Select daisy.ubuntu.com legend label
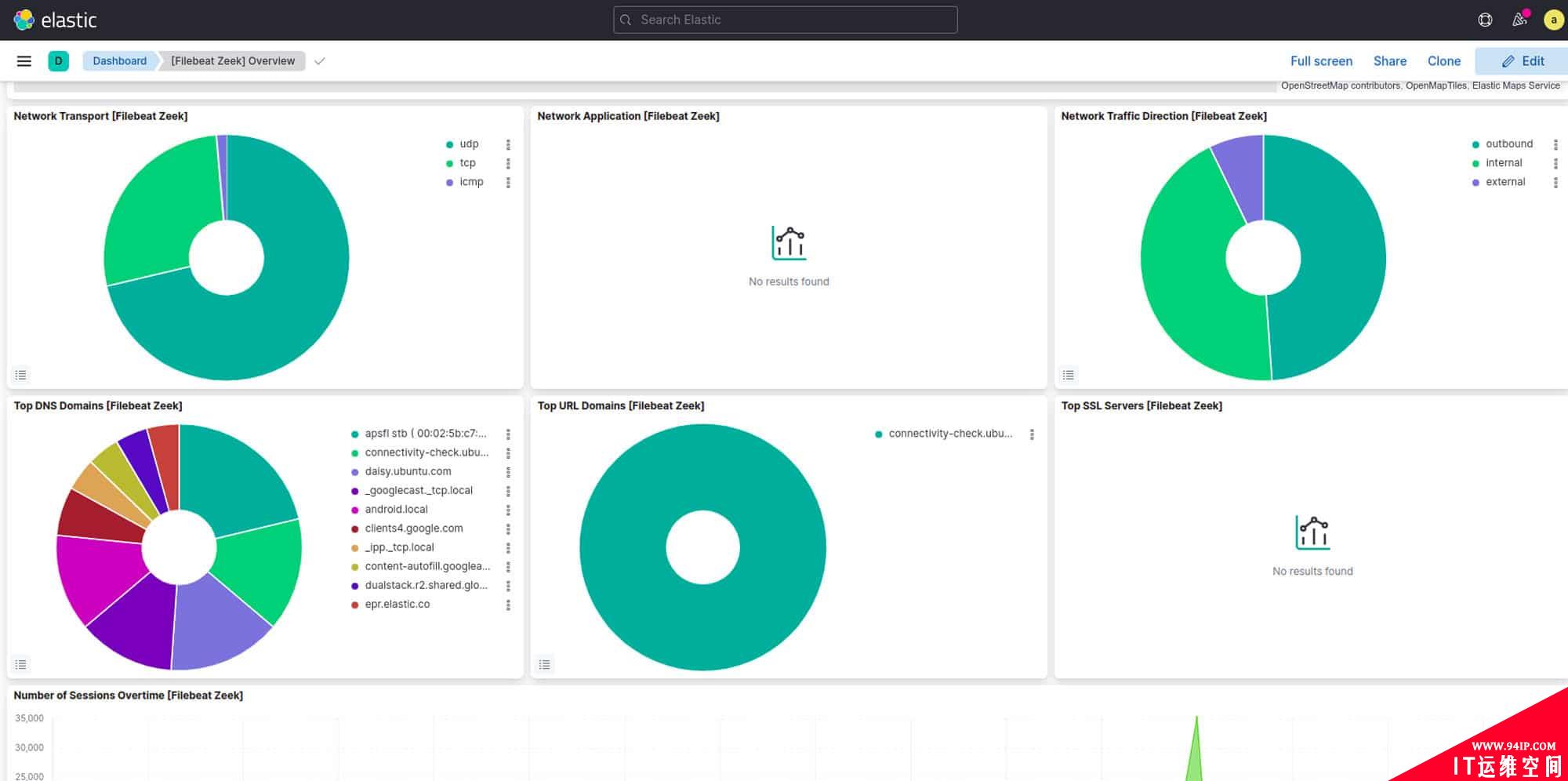This screenshot has height=781, width=1568. [x=408, y=471]
